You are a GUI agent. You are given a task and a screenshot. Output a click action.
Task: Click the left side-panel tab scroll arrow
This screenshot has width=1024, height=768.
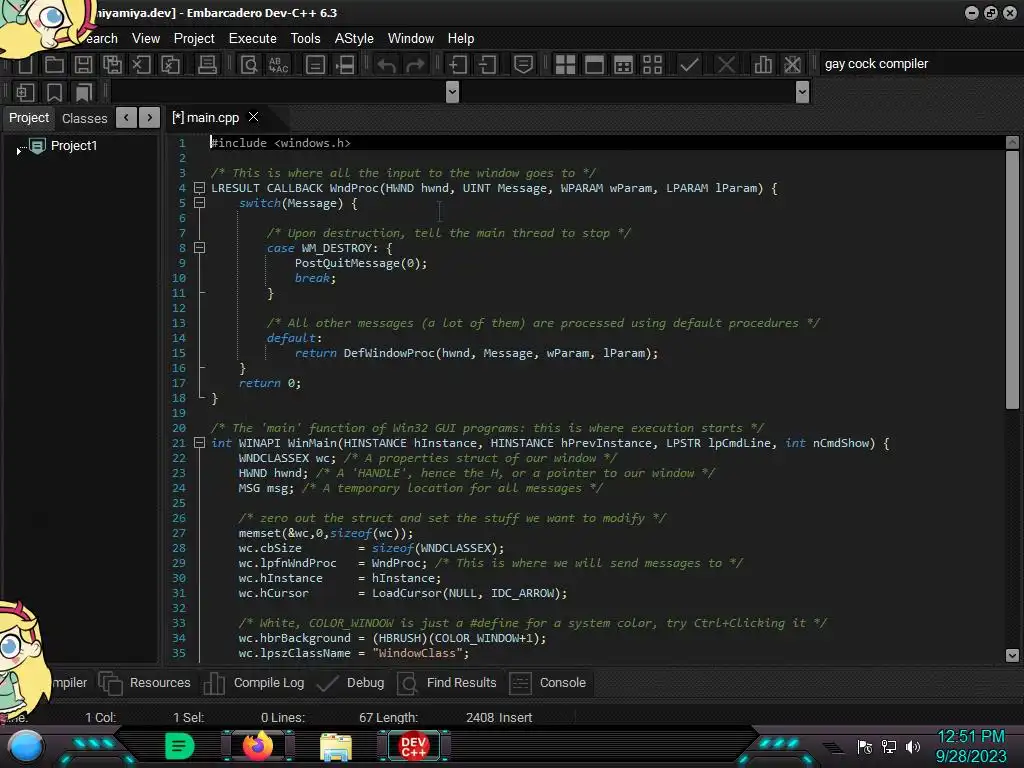pyautogui.click(x=126, y=118)
